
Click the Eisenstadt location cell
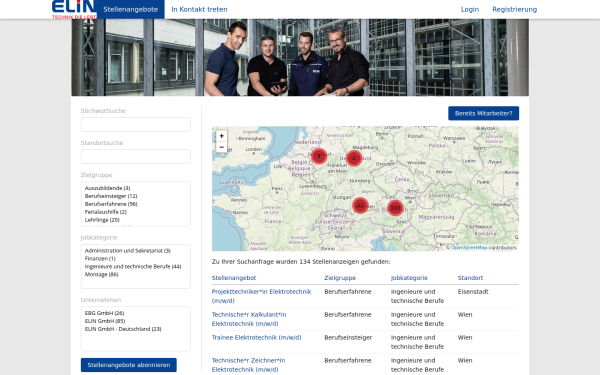473,292
